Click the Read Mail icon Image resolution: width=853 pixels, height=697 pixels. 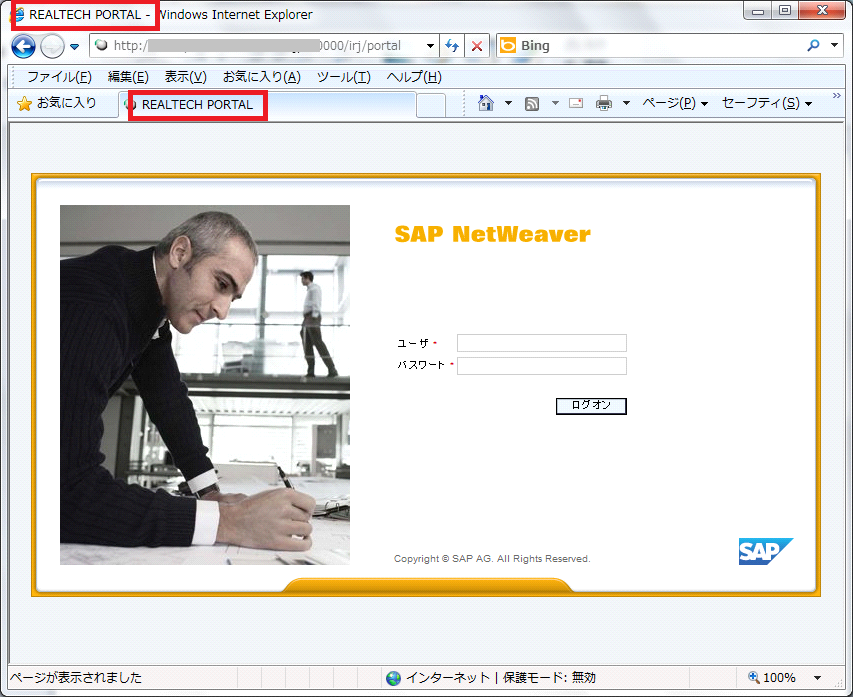[x=576, y=103]
